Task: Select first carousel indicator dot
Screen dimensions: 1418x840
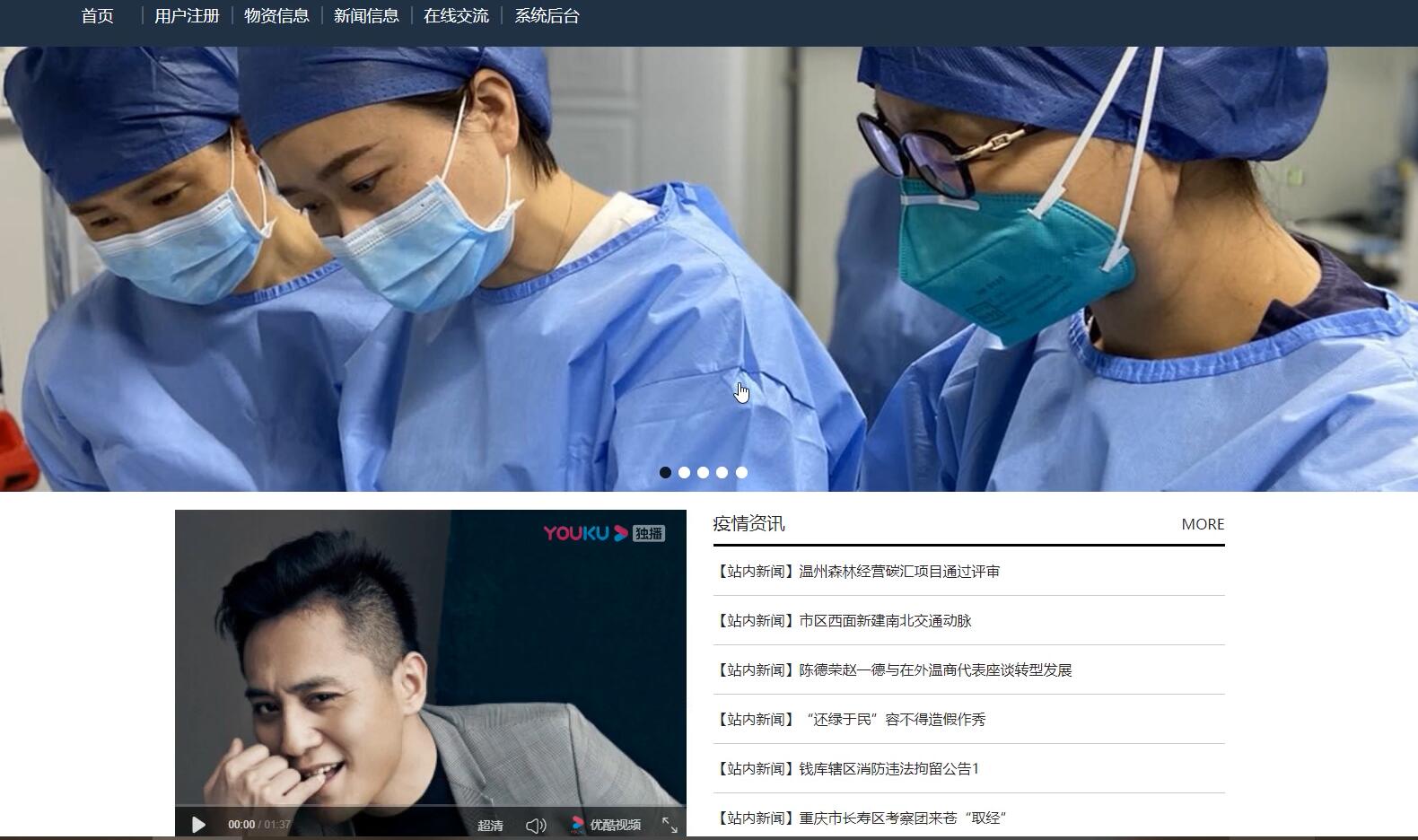Action: pyautogui.click(x=665, y=472)
